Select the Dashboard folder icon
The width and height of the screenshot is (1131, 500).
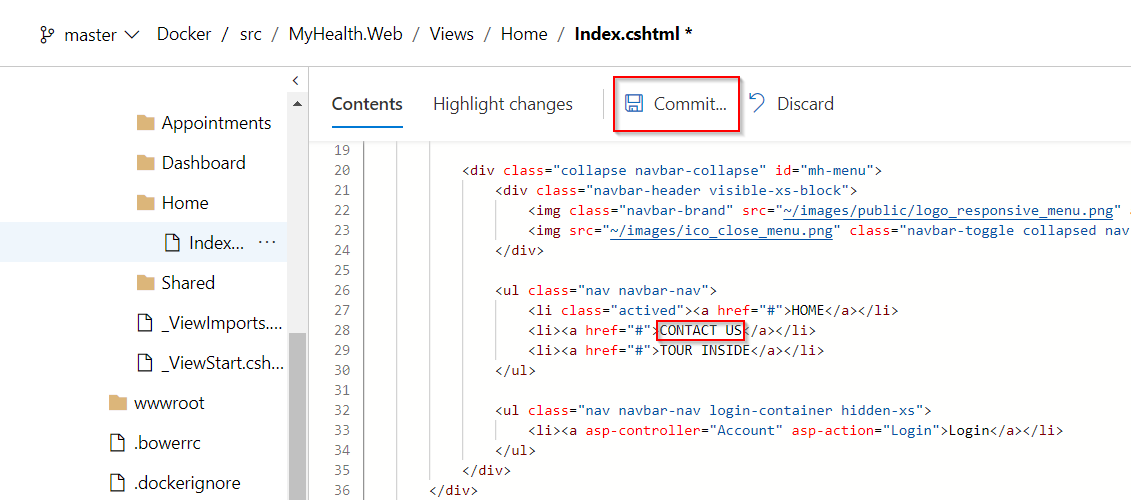[146, 163]
